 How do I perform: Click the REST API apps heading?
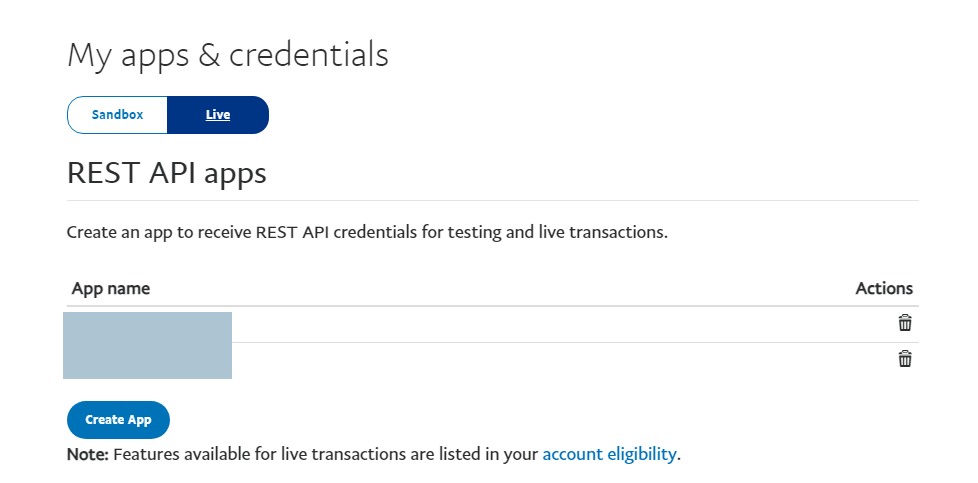(x=166, y=174)
